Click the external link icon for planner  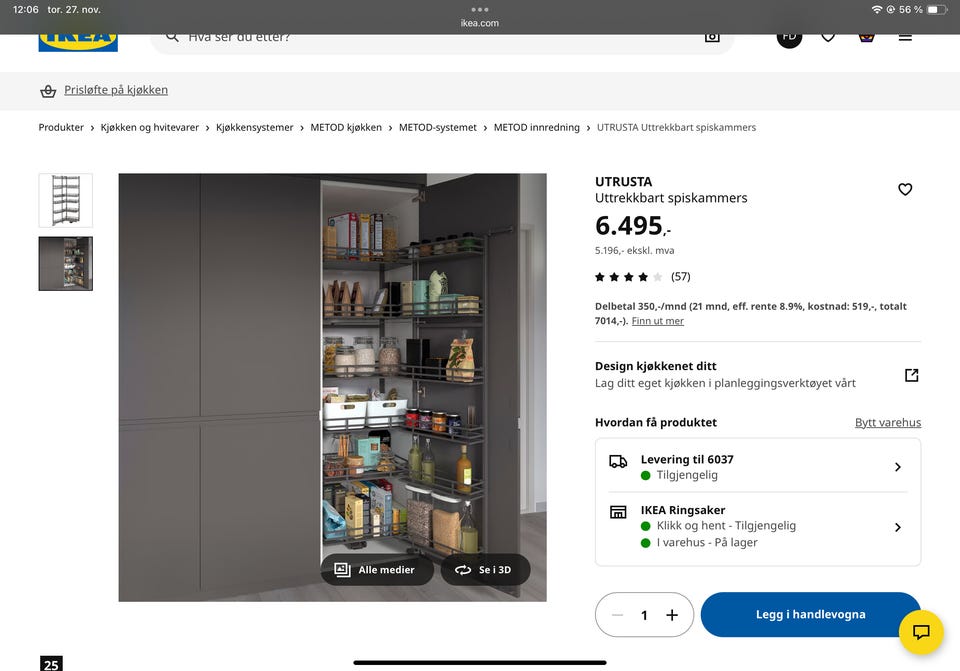pos(912,375)
